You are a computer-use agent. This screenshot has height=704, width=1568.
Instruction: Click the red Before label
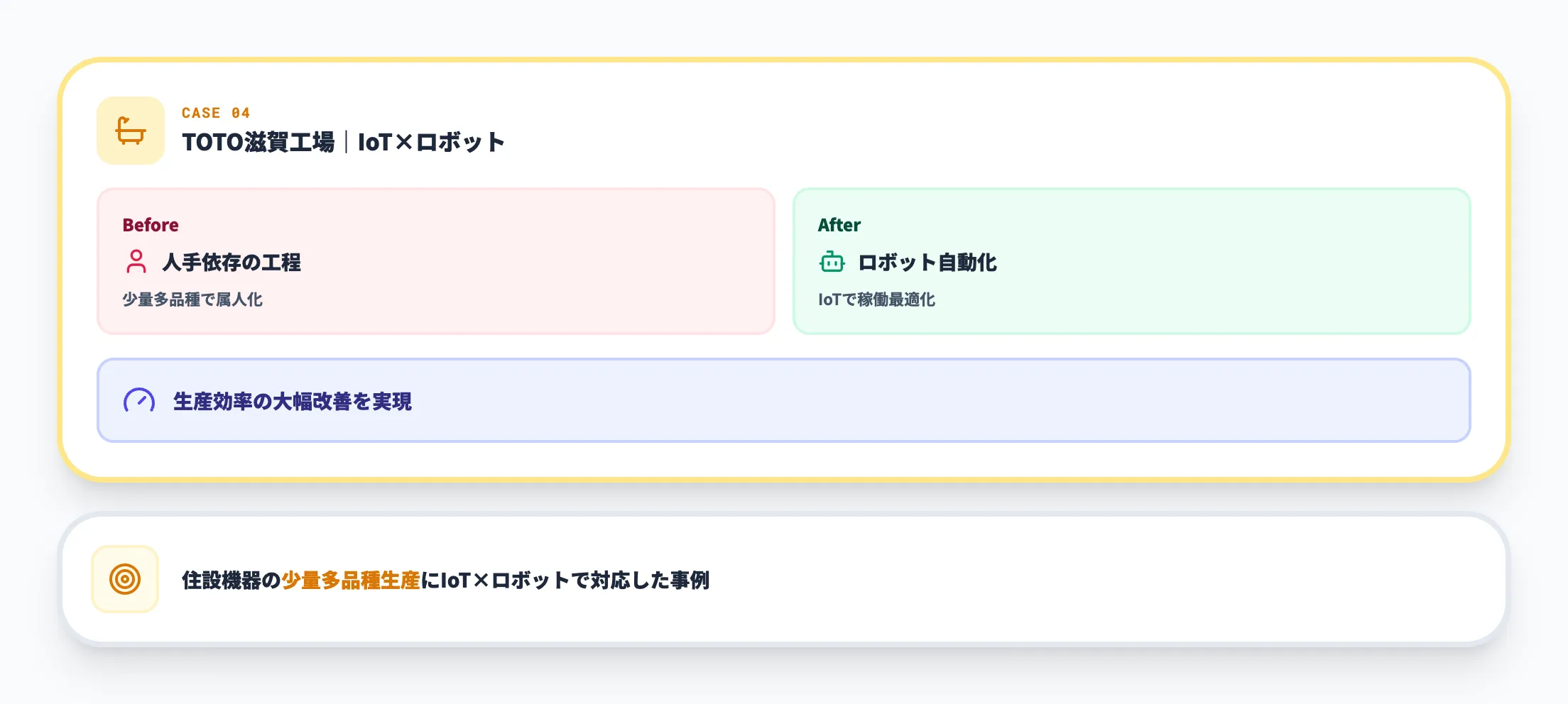coord(151,225)
